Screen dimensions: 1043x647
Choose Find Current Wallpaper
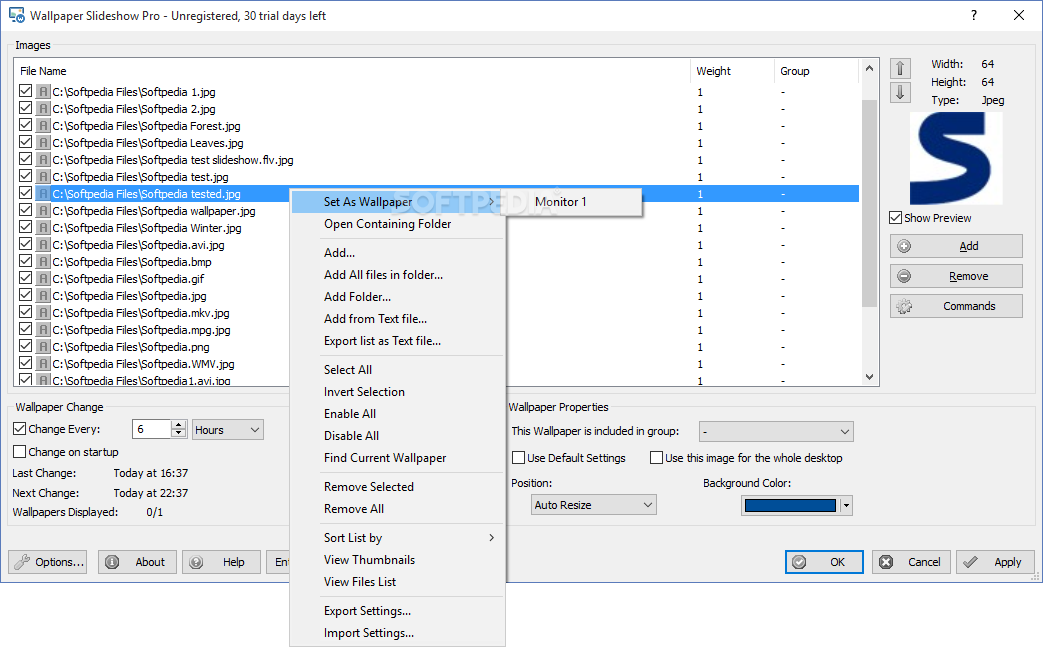click(x=398, y=457)
